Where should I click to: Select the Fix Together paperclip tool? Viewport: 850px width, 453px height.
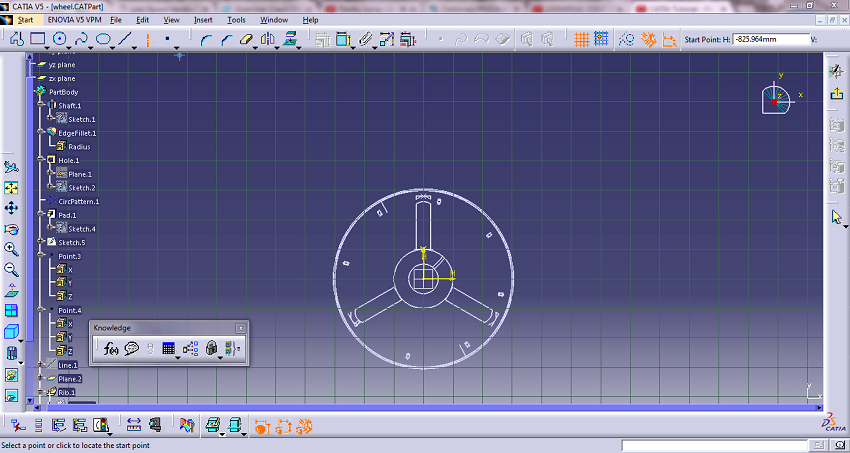pyautogui.click(x=365, y=39)
